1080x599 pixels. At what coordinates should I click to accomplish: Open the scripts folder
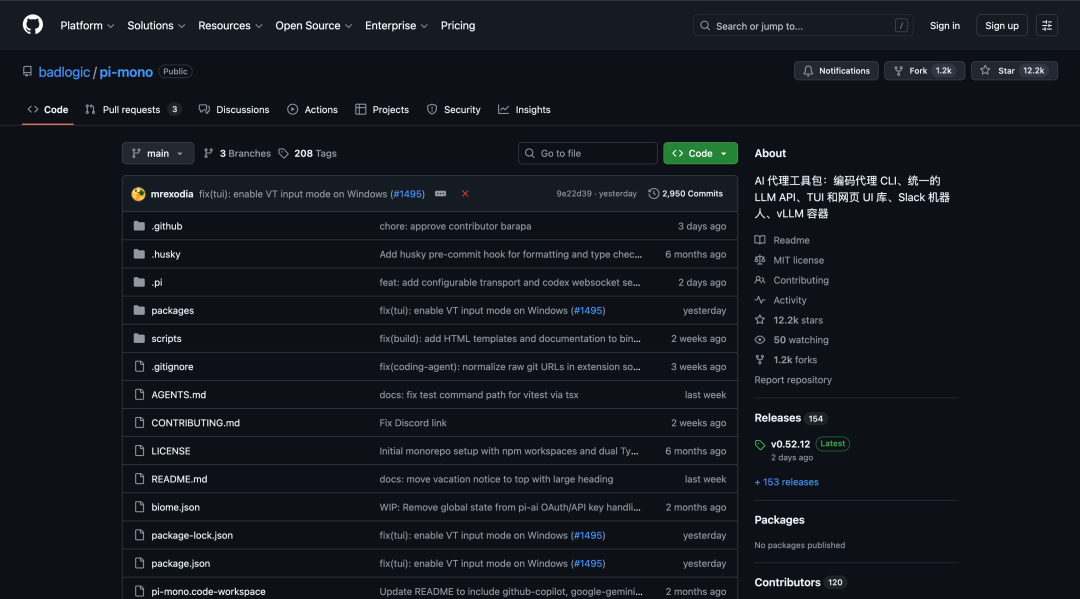pyautogui.click(x=167, y=339)
